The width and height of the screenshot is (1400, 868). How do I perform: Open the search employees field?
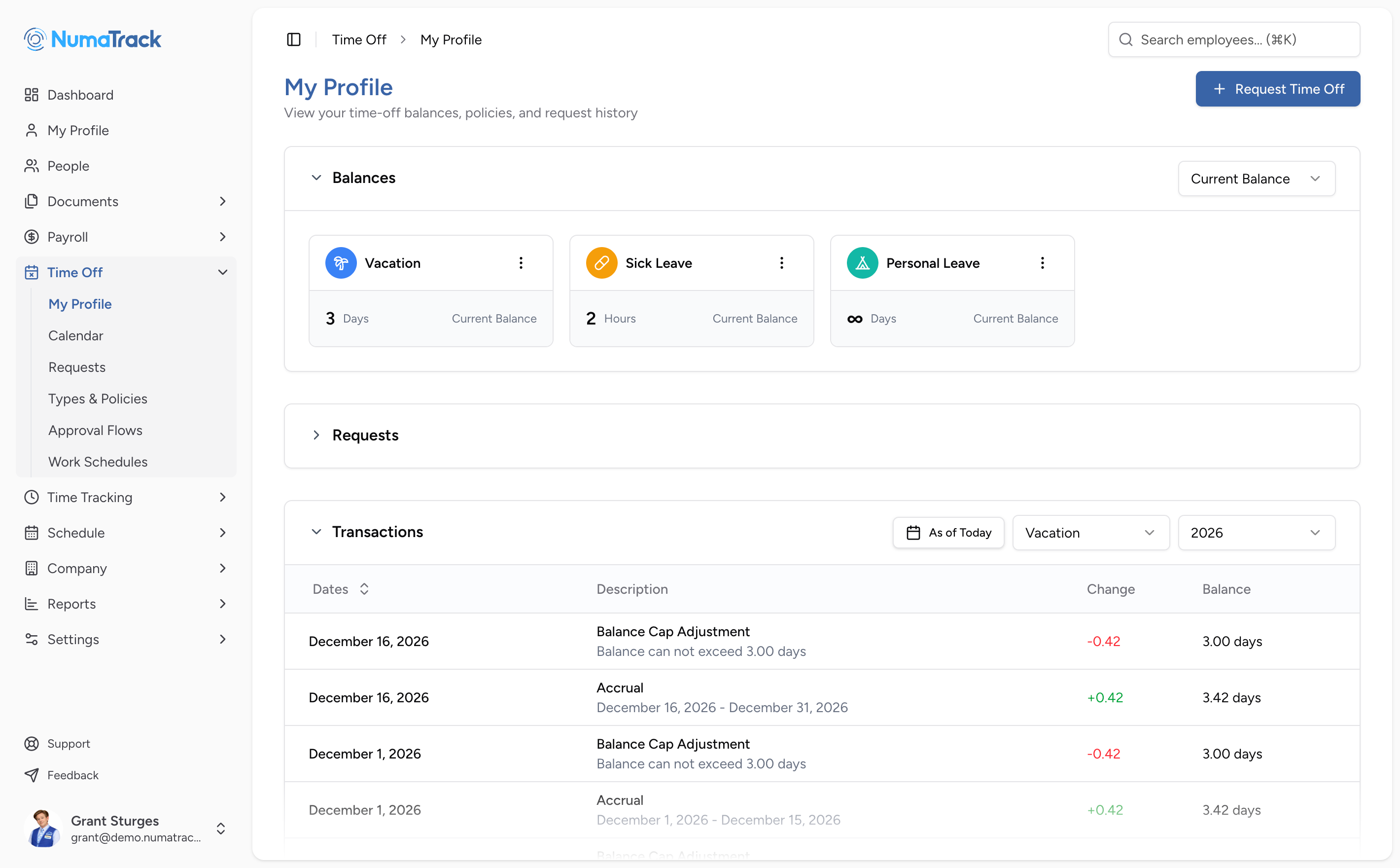[1233, 39]
